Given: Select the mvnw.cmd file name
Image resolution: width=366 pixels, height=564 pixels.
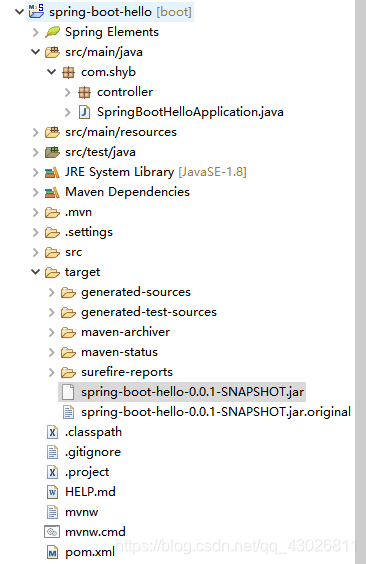Looking at the screenshot, I should click(95, 532).
